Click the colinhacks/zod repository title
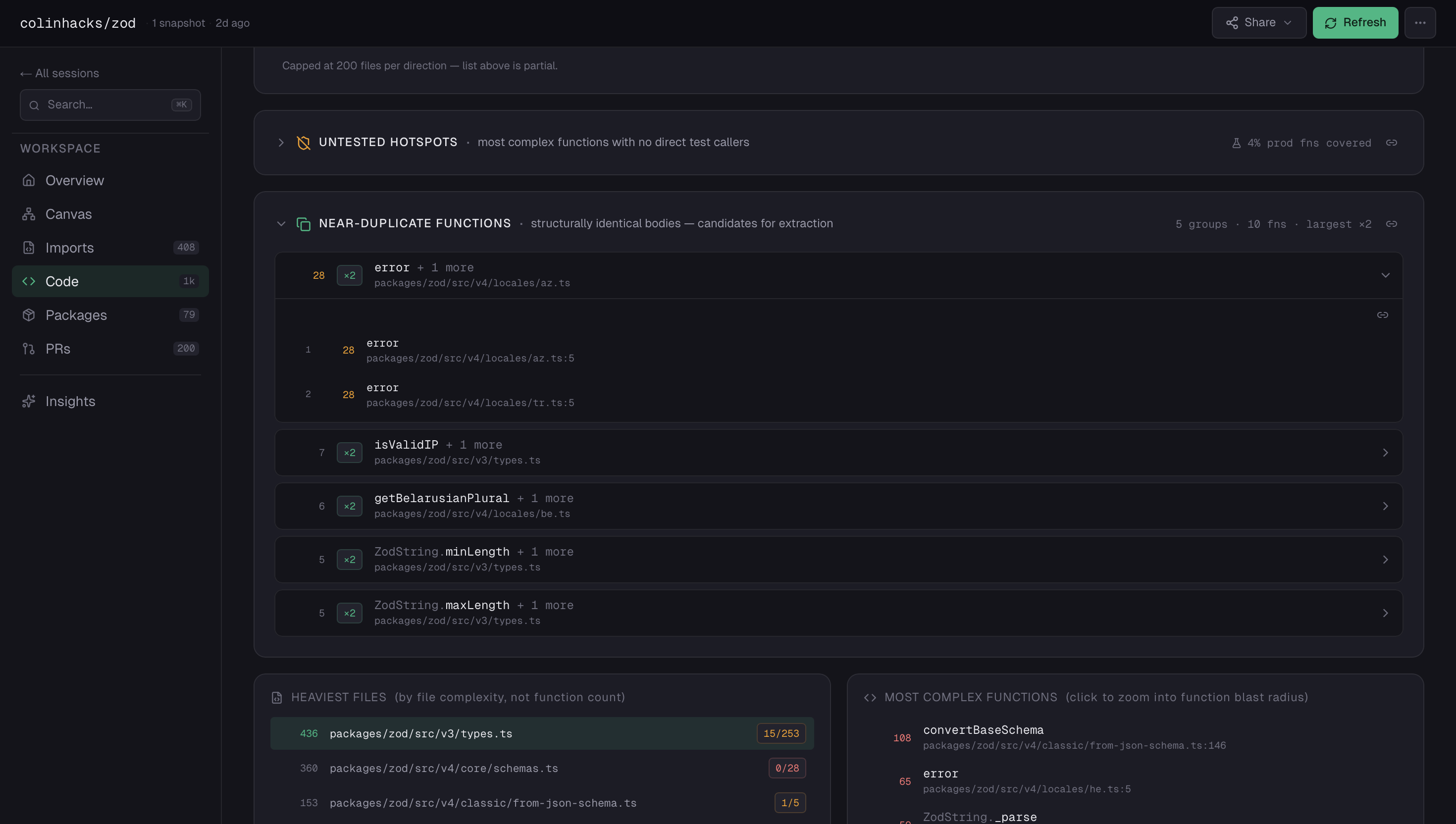 [78, 23]
